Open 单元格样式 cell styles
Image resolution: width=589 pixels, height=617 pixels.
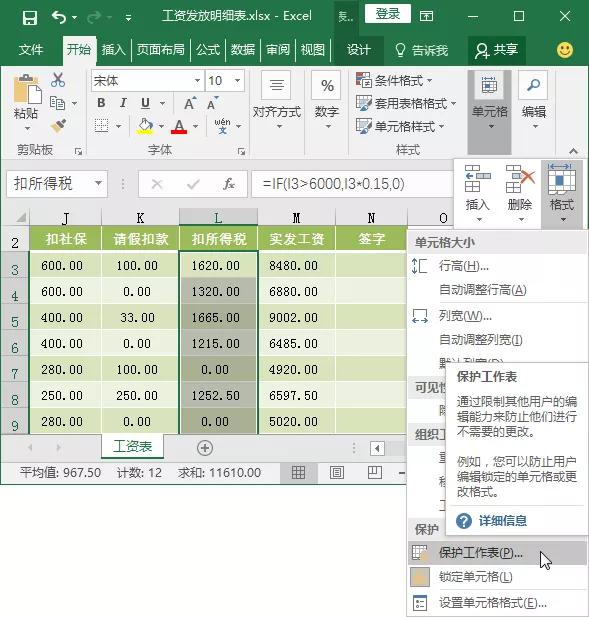click(x=400, y=127)
